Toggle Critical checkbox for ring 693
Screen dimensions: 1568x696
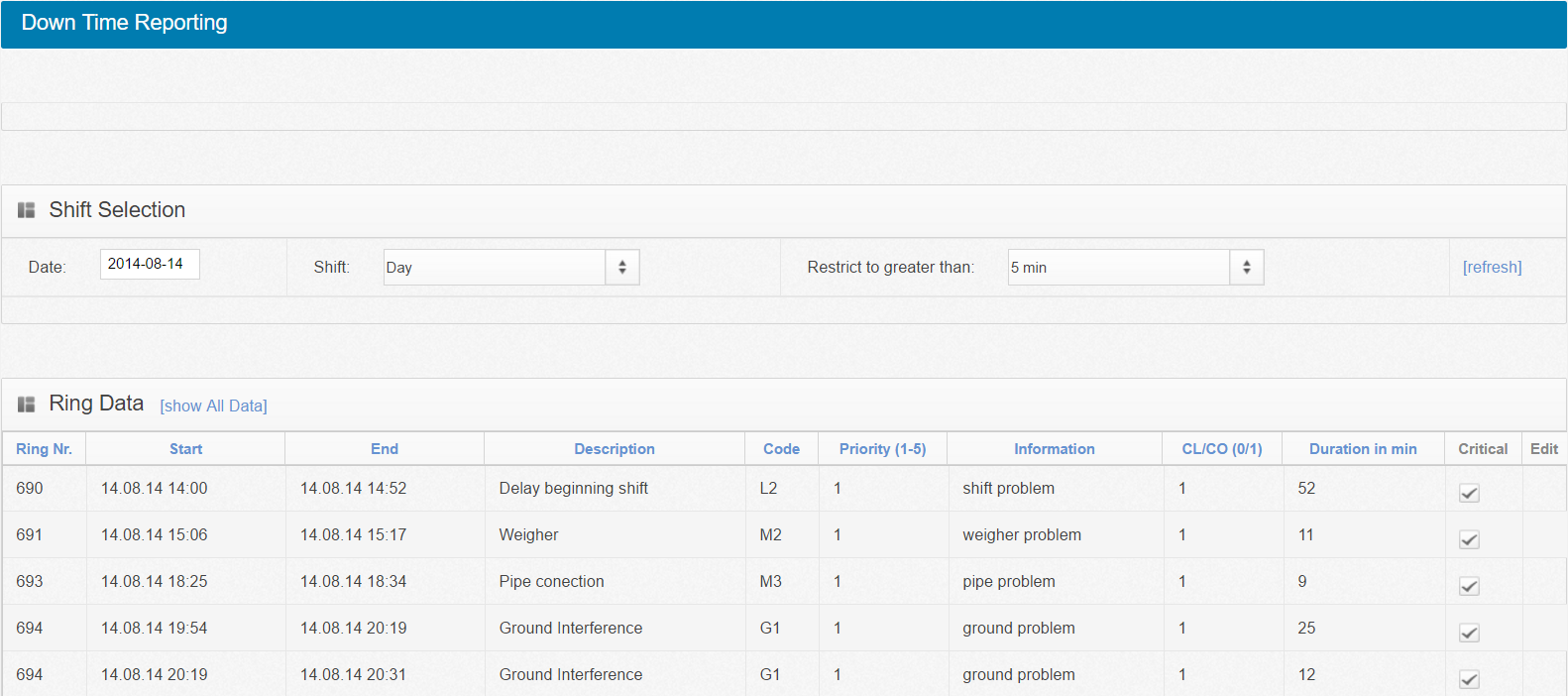pyautogui.click(x=1469, y=586)
